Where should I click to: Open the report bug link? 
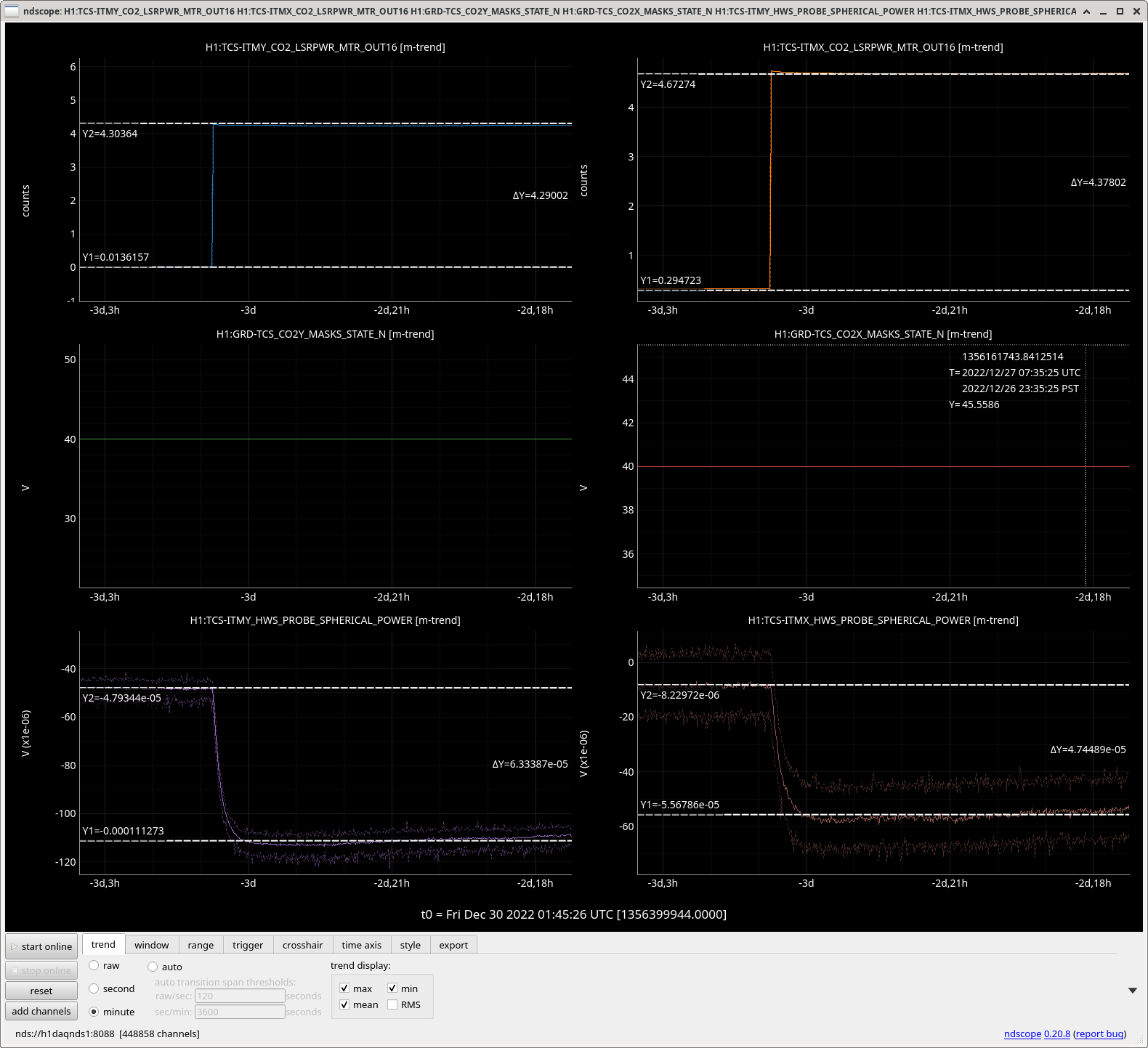[1100, 1034]
